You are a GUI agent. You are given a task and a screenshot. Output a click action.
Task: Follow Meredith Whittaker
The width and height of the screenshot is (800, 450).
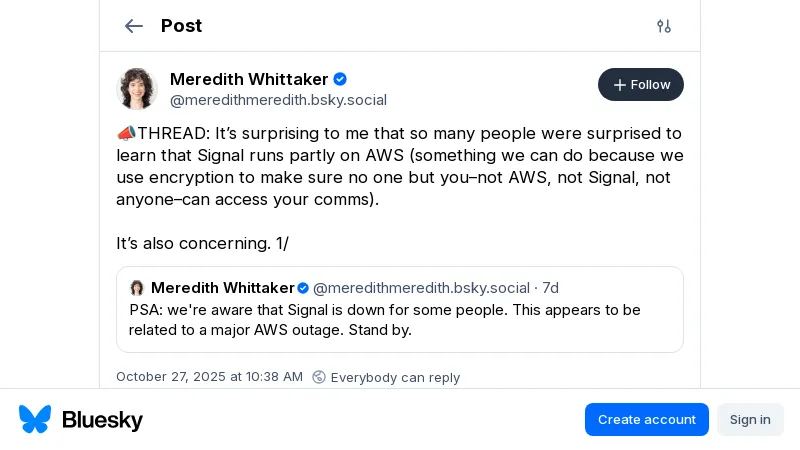point(641,85)
